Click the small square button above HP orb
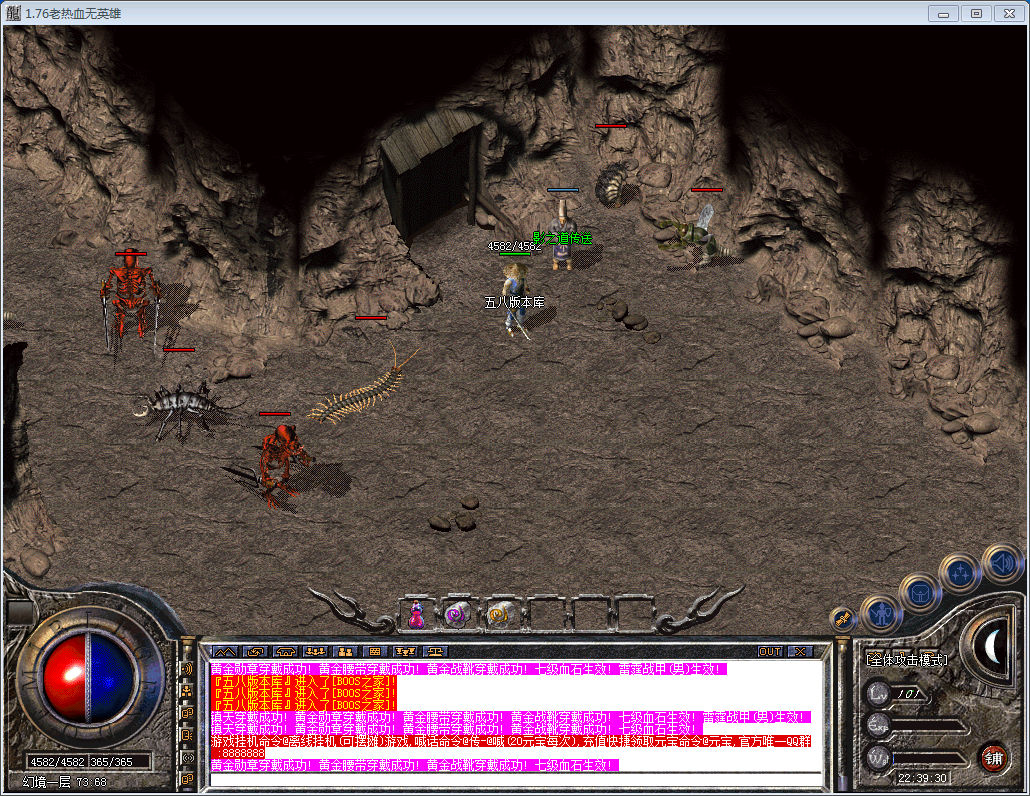 pos(20,611)
